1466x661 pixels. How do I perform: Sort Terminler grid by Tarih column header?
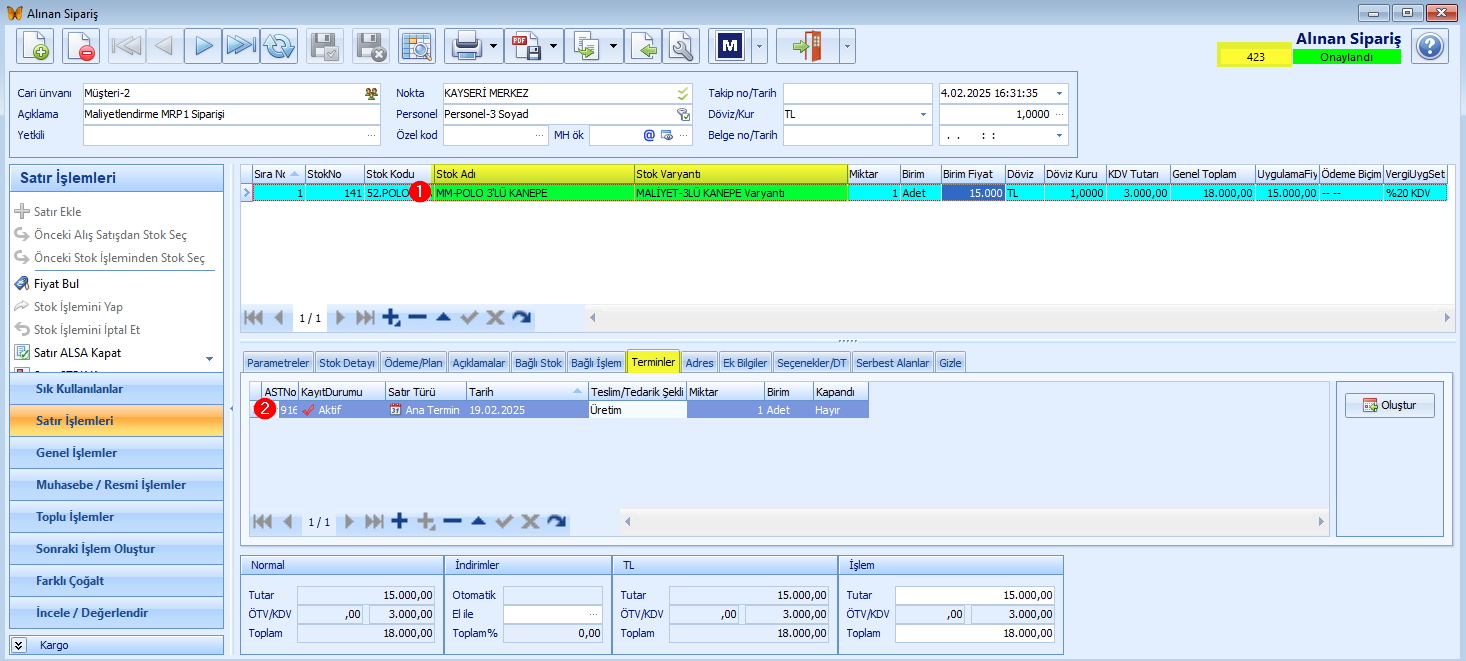click(x=527, y=392)
